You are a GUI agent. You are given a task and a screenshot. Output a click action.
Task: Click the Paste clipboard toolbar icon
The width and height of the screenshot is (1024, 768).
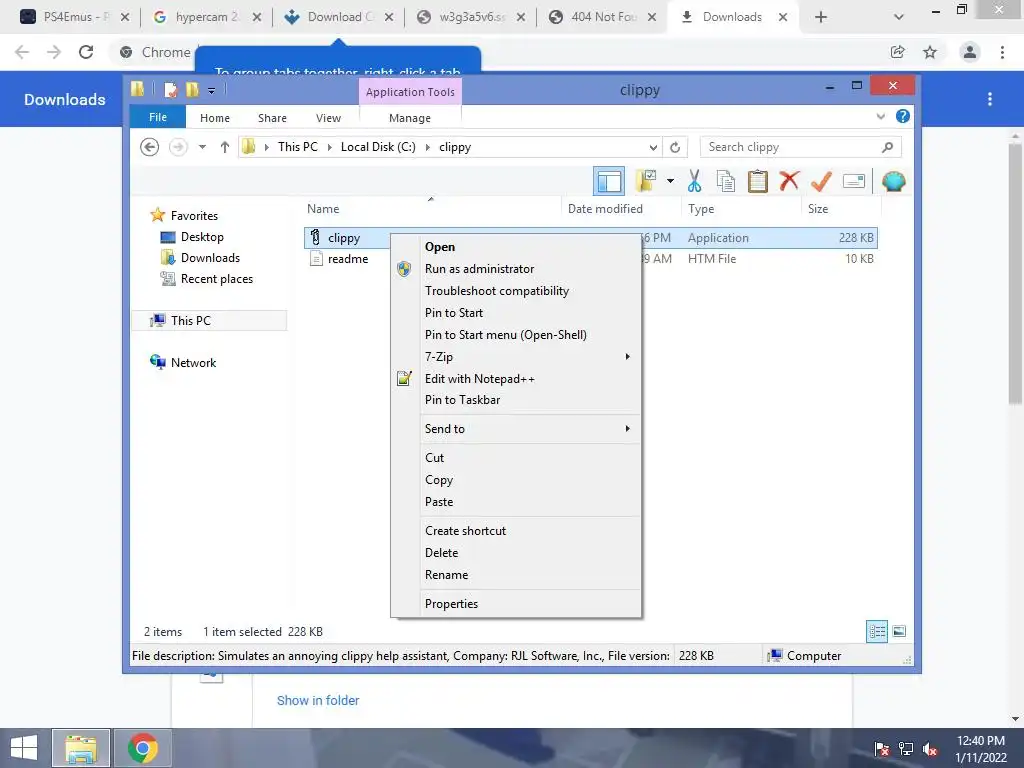point(758,181)
